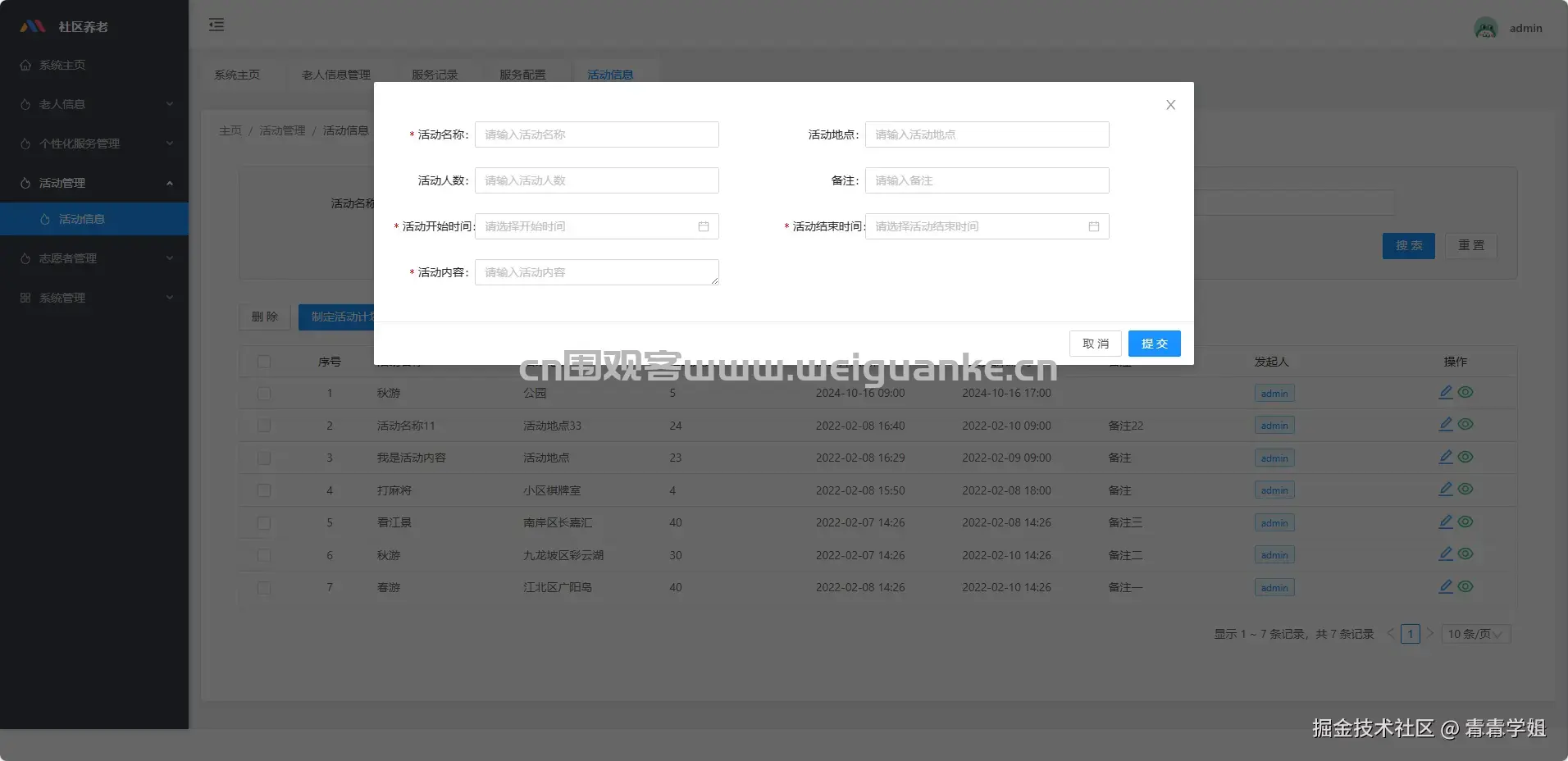
Task: Focus the 活动内容 textarea
Action: (x=597, y=272)
